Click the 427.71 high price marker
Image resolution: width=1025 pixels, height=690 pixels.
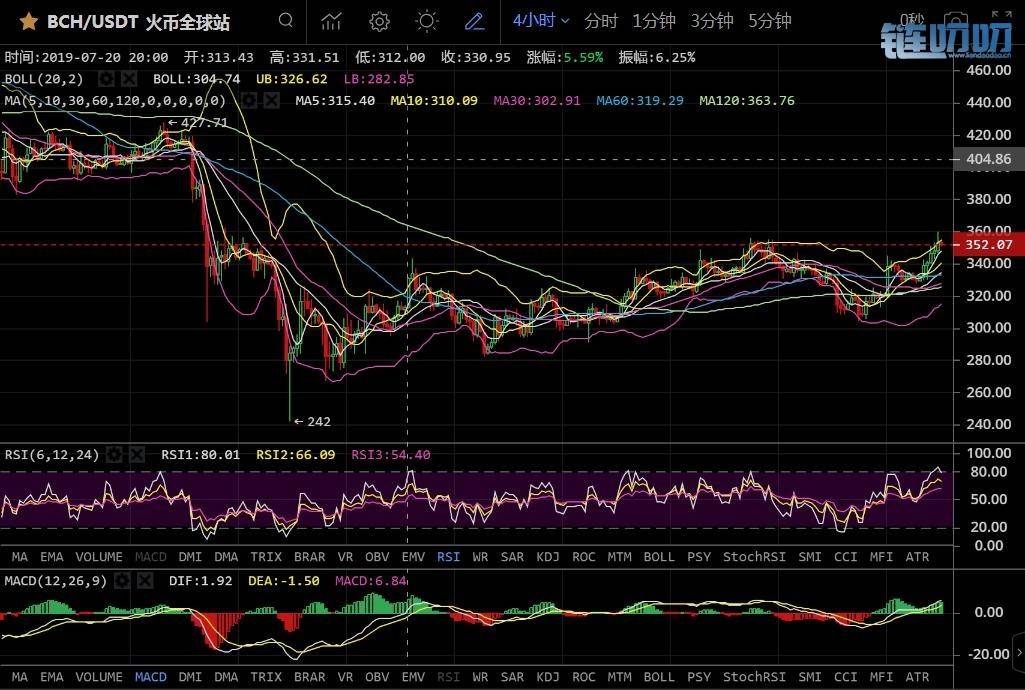click(x=198, y=122)
